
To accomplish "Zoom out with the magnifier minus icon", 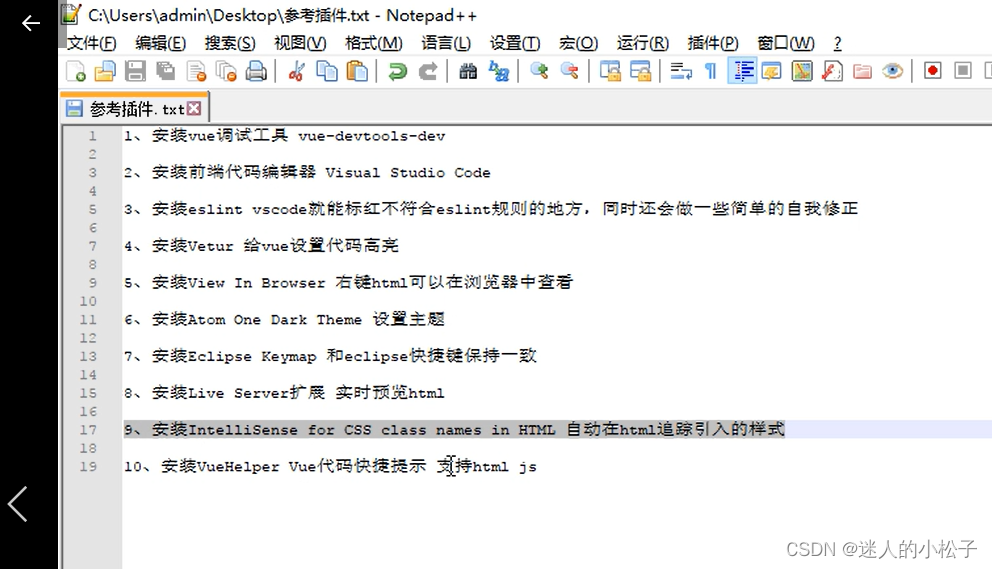I will 569,71.
